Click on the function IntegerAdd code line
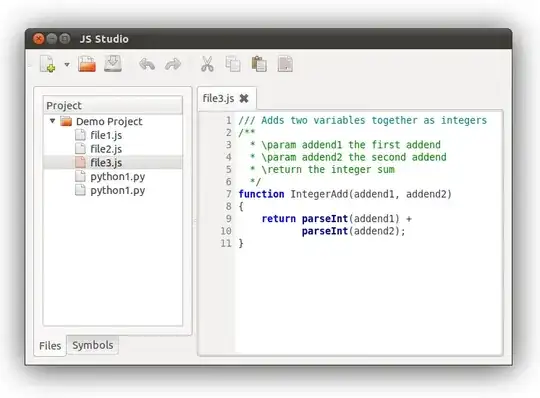Image resolution: width=540 pixels, height=398 pixels. pos(345,194)
